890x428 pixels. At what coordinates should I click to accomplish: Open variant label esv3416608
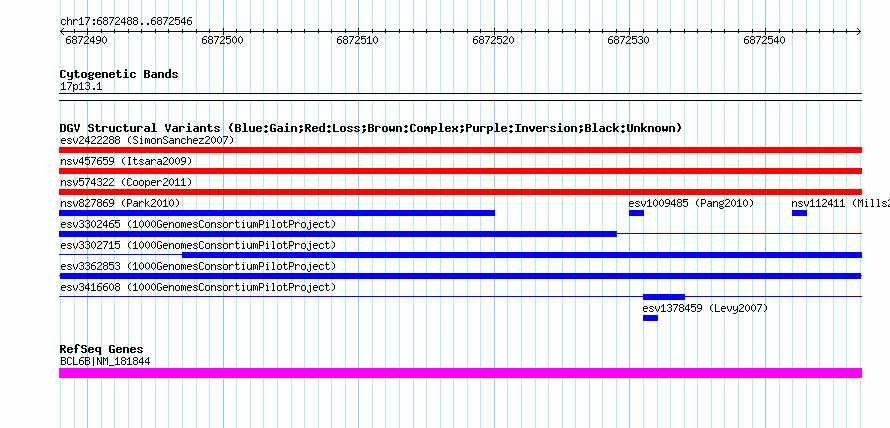point(198,287)
